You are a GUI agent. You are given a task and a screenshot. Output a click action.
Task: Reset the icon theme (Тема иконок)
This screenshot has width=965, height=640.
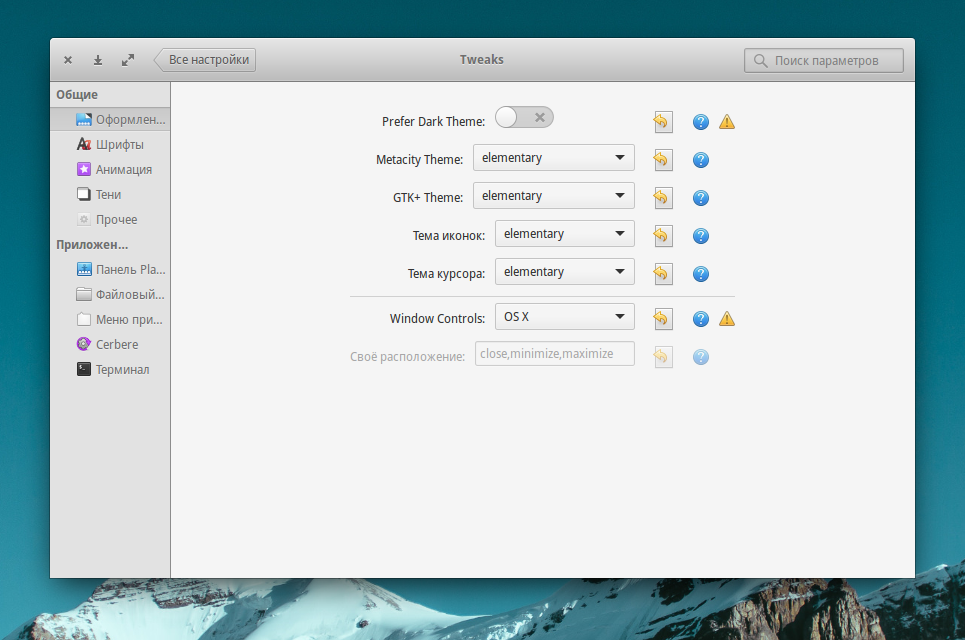[x=663, y=236]
